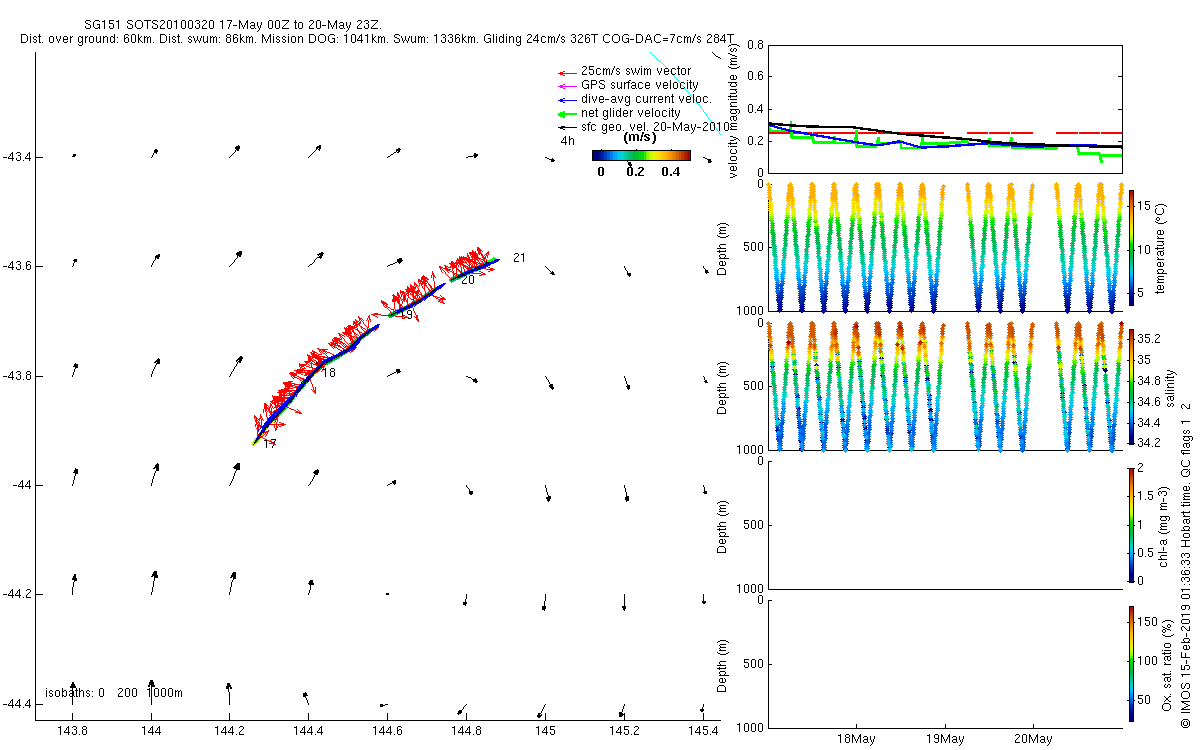The height and width of the screenshot is (750, 1200).
Task: Click the 'isobaths: 0 200 1000m' note
Action: point(114,693)
